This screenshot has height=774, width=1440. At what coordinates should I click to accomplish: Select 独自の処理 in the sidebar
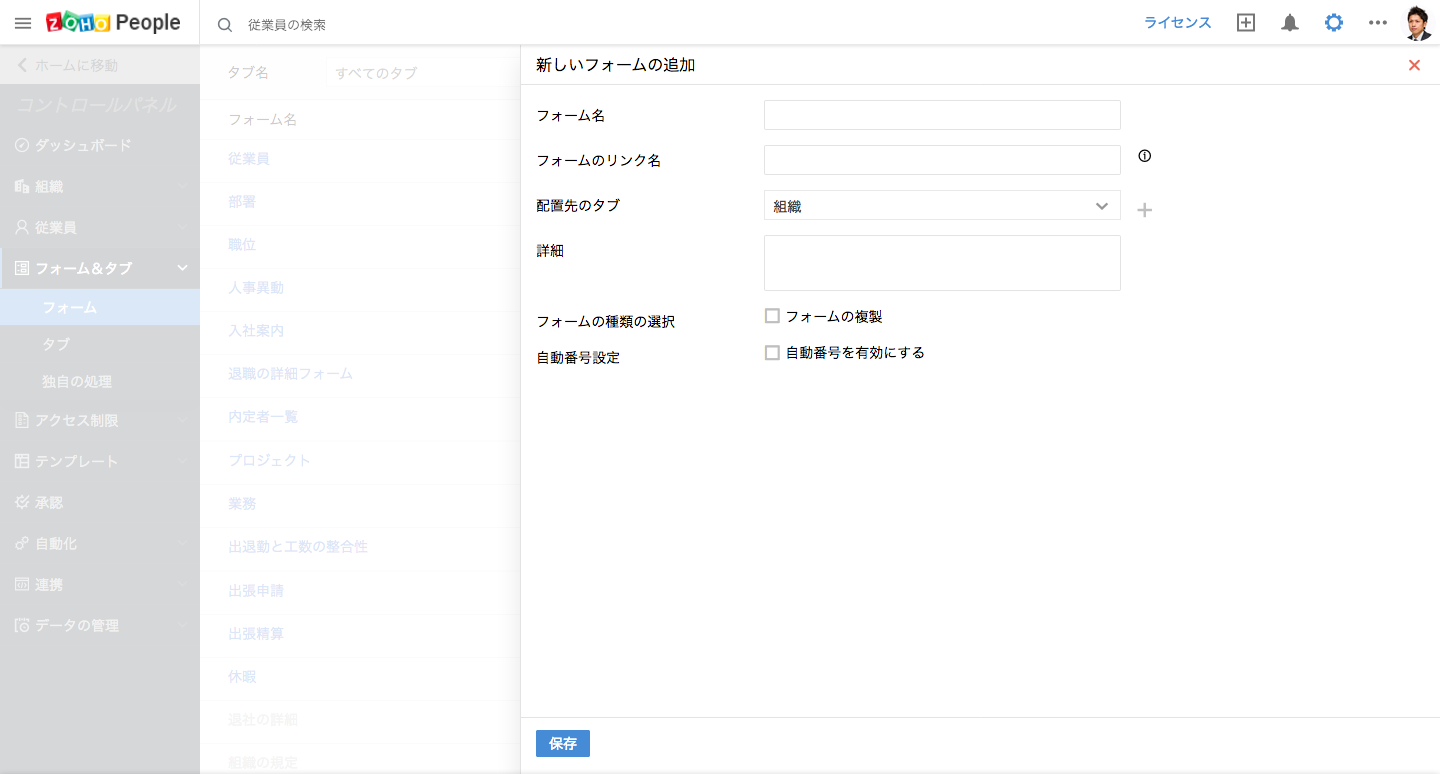pyautogui.click(x=77, y=382)
